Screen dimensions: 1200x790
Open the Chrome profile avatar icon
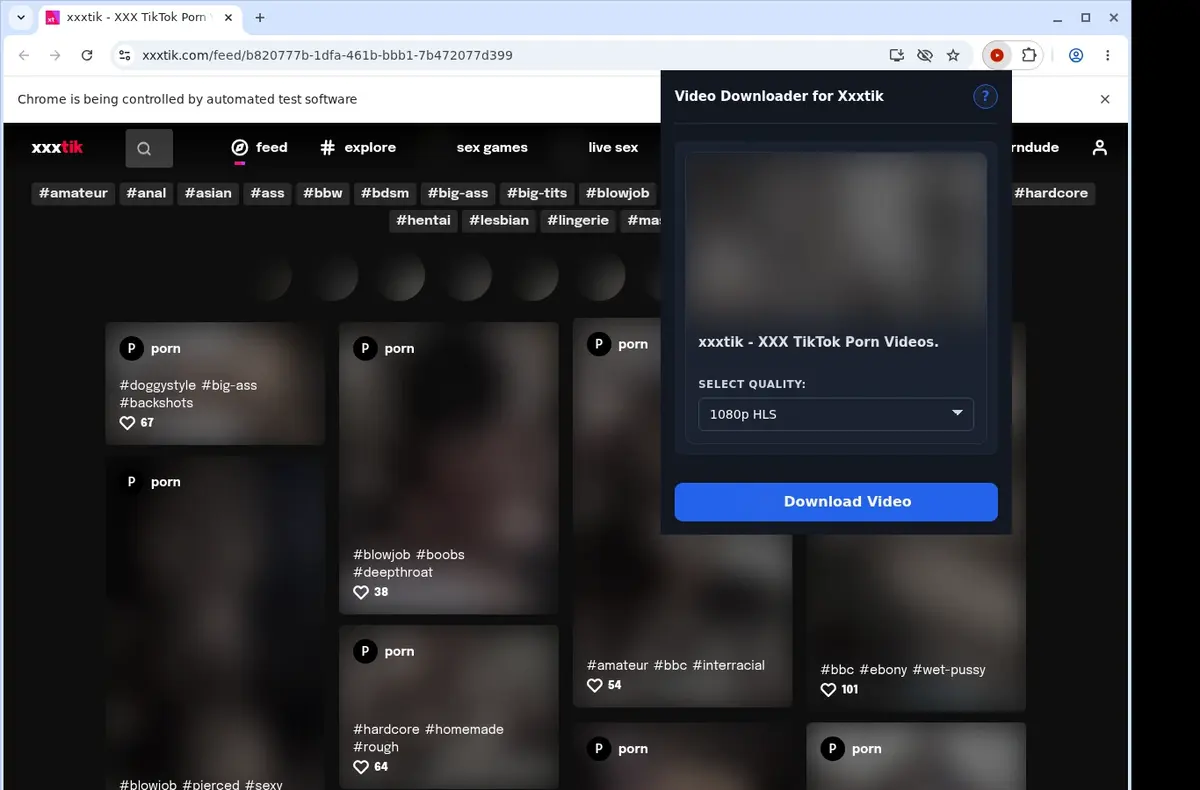tap(1076, 56)
